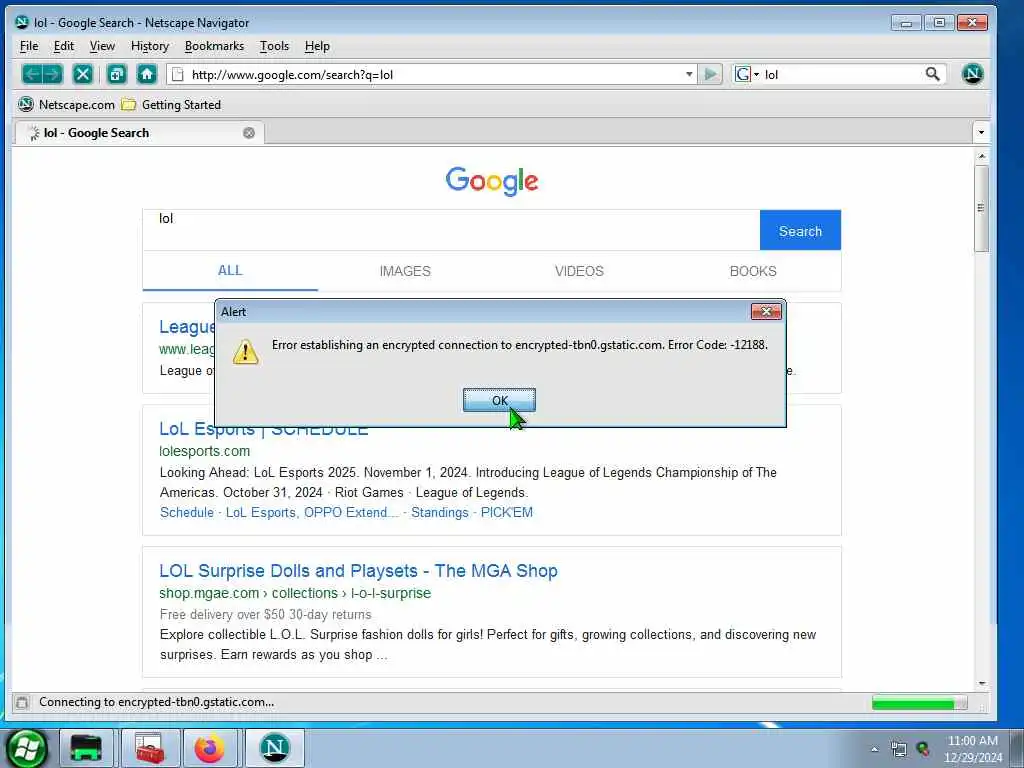Click the system clock in tray
The image size is (1024, 768).
[x=973, y=749]
